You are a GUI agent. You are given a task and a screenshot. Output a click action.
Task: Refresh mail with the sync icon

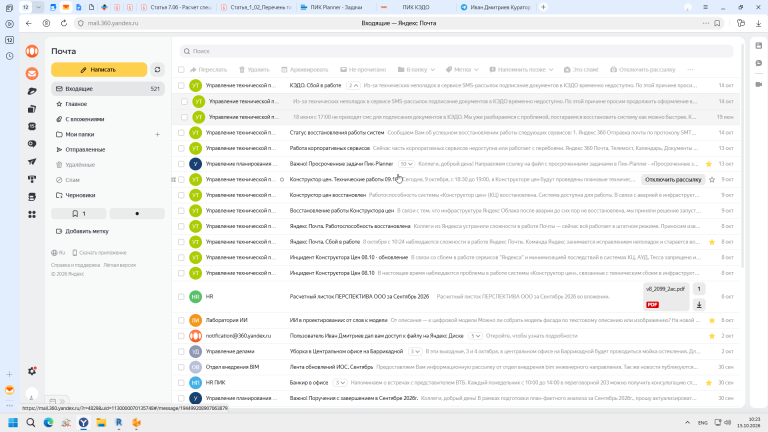point(157,70)
